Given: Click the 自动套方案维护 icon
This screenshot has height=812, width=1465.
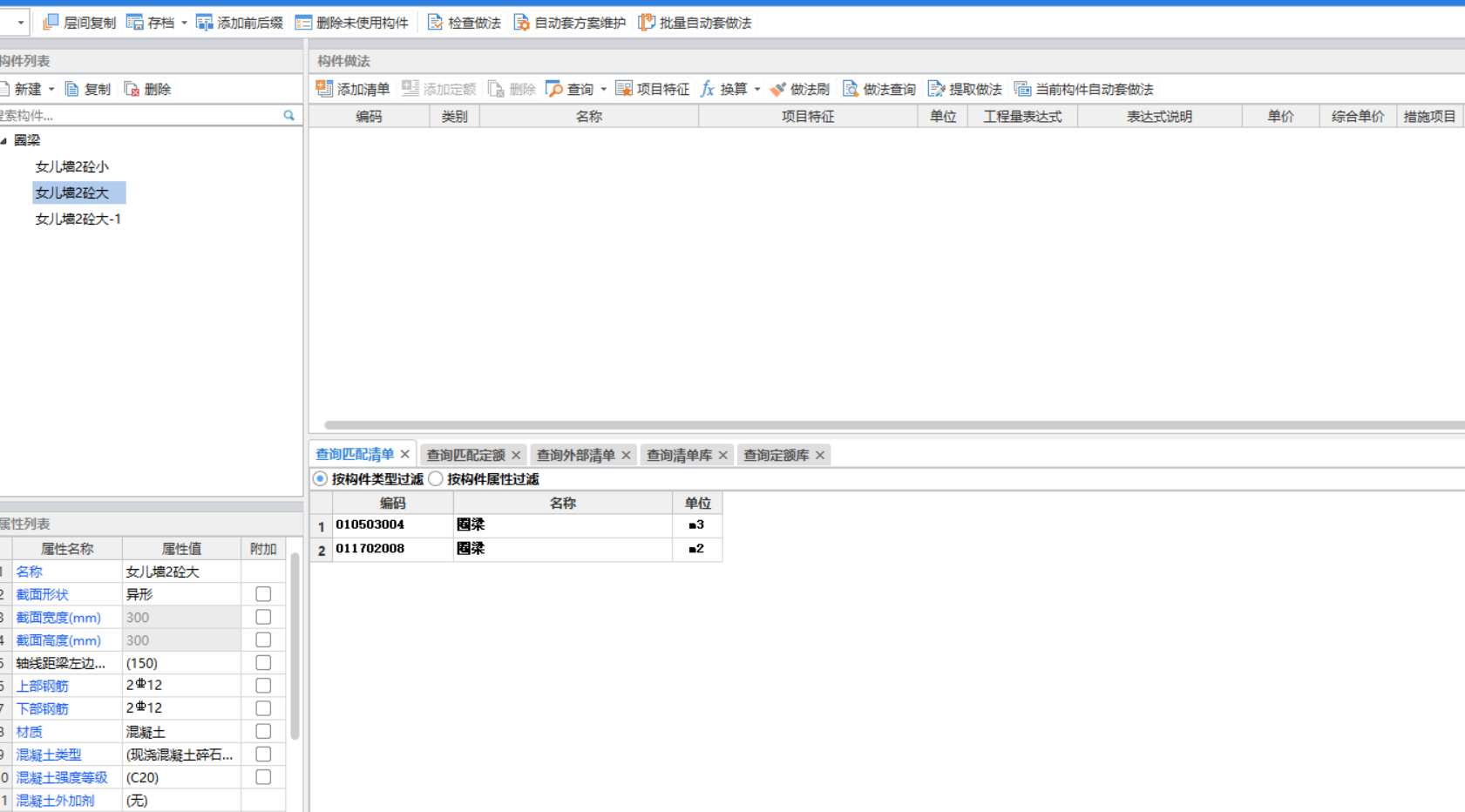Looking at the screenshot, I should coord(521,23).
